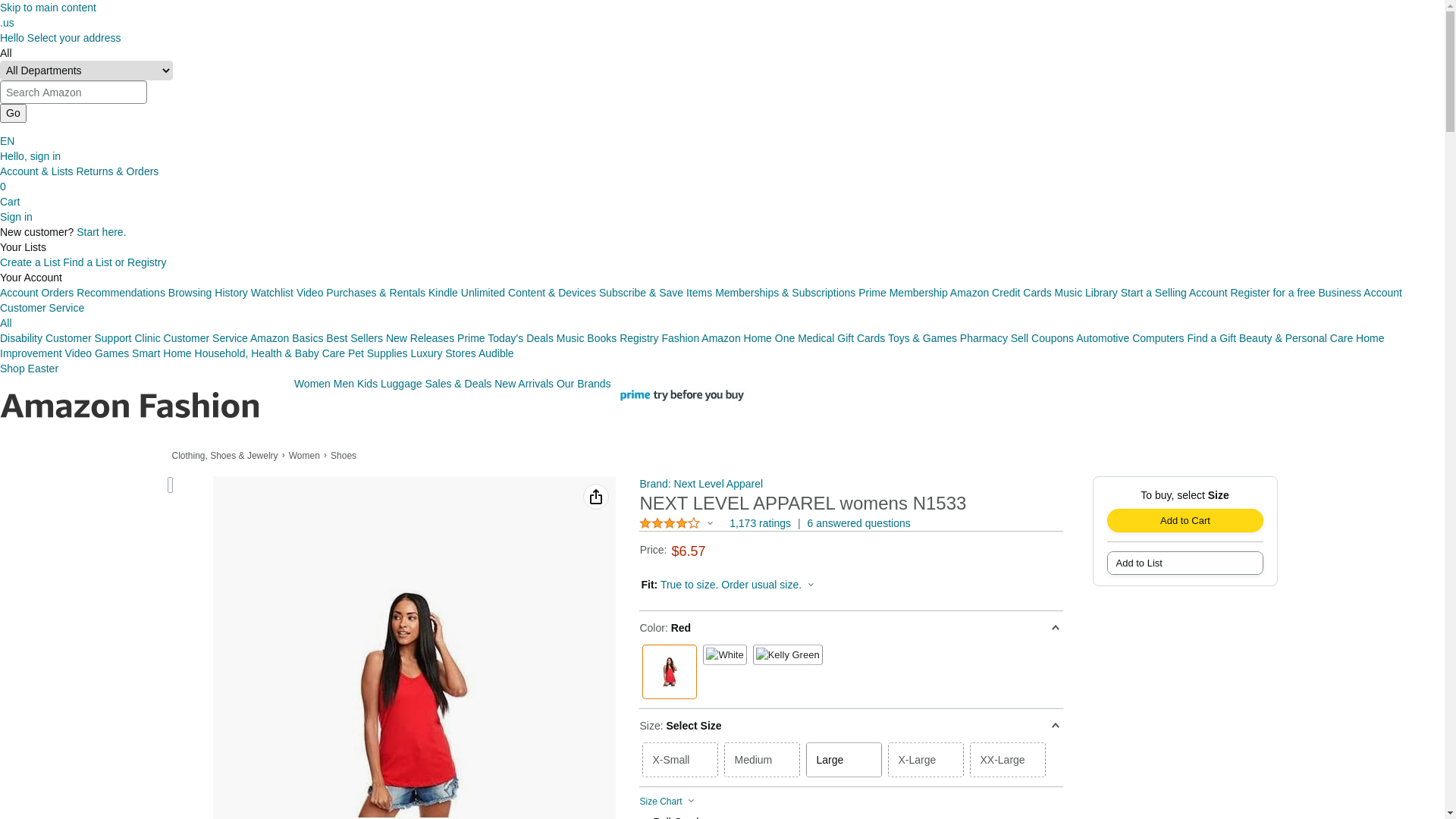Screen dimensions: 1456x819
Task: Click the Search Amazon input field
Action: click(74, 93)
